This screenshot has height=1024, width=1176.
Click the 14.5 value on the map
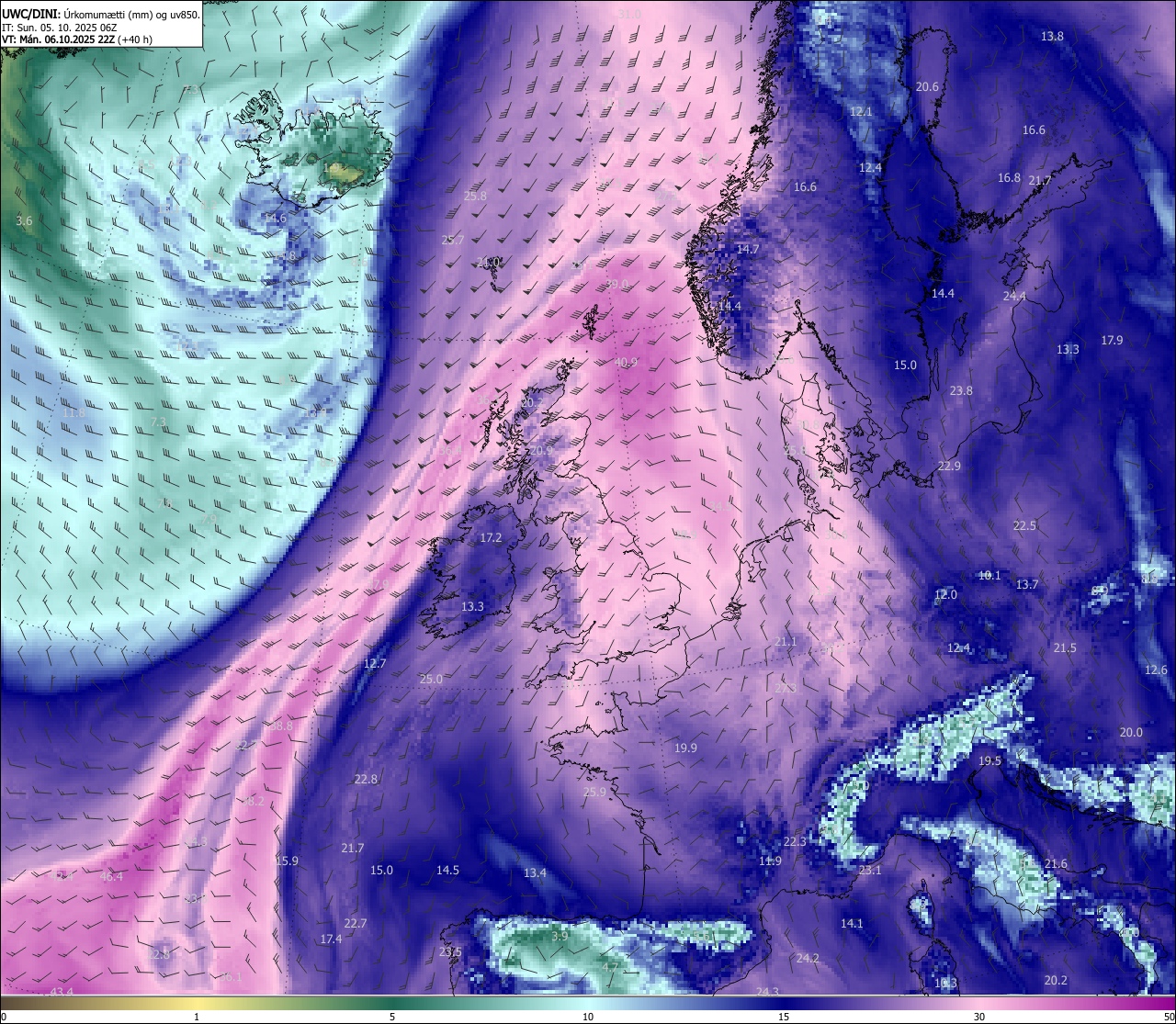[x=447, y=870]
